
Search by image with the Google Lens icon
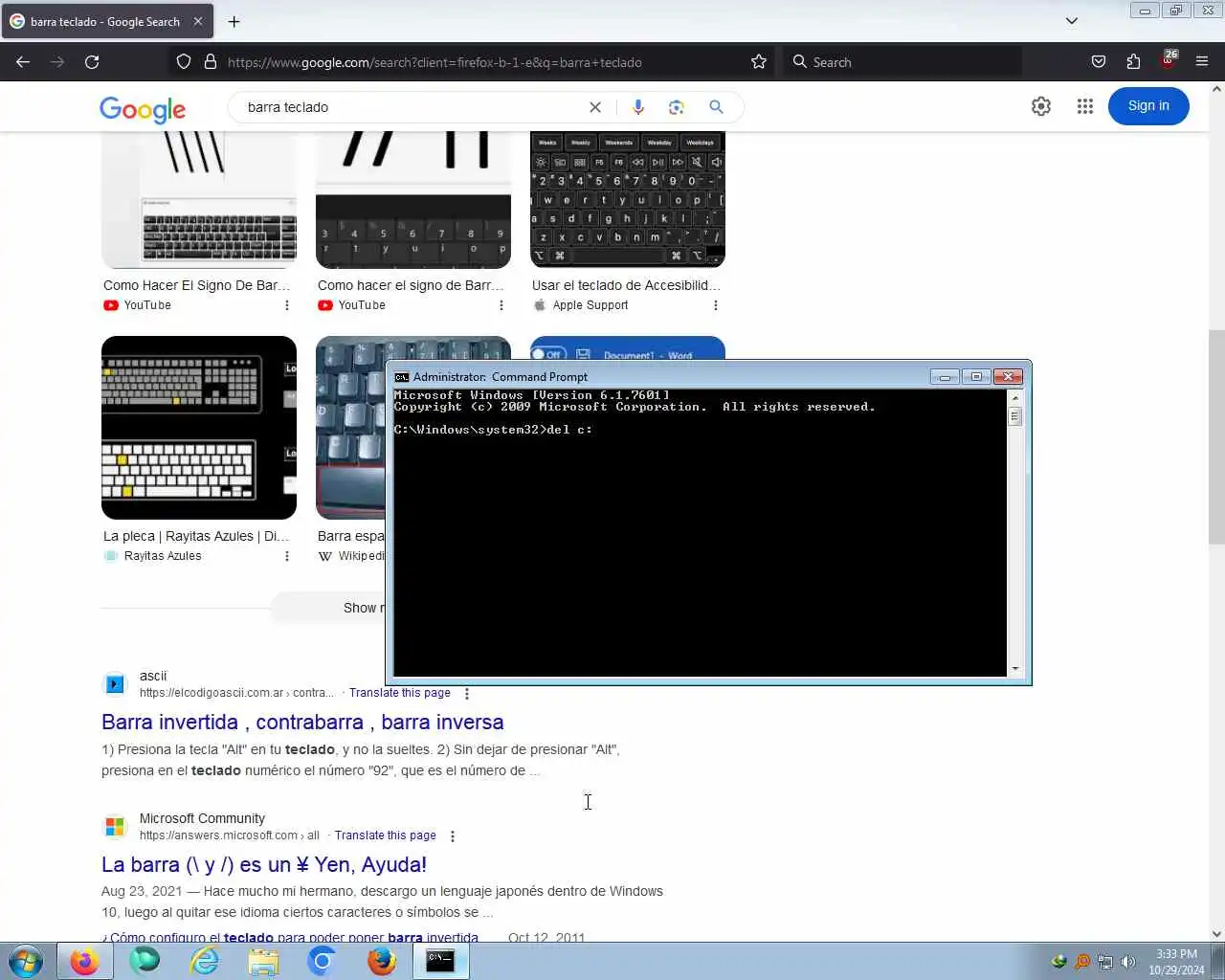(x=677, y=107)
